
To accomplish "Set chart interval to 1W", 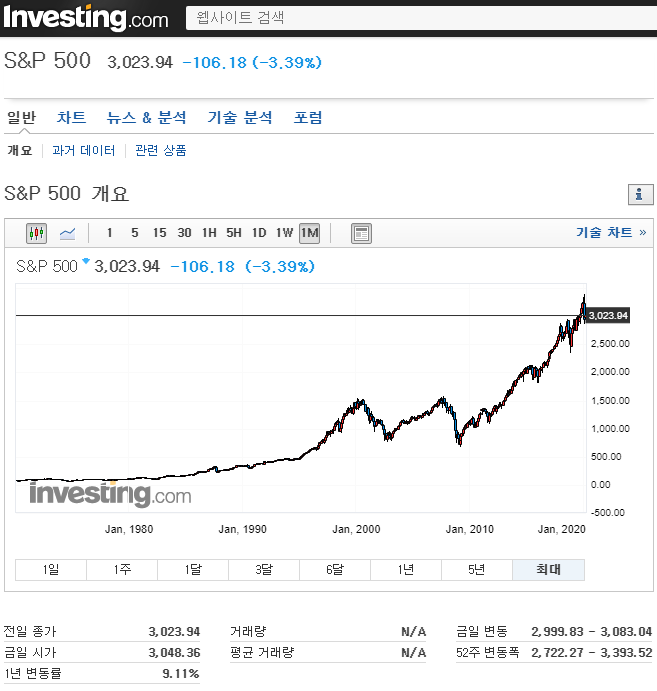I will [x=284, y=233].
